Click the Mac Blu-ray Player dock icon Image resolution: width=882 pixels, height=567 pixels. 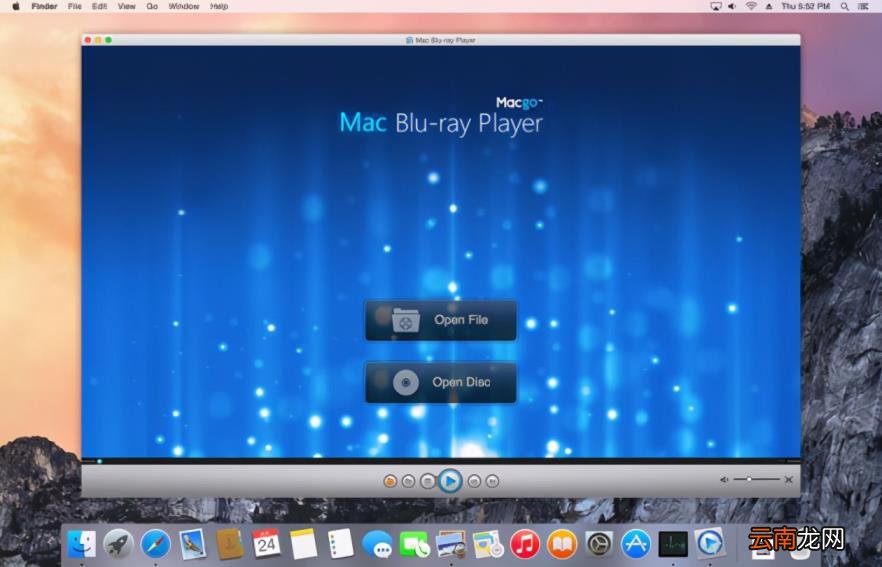pos(709,543)
